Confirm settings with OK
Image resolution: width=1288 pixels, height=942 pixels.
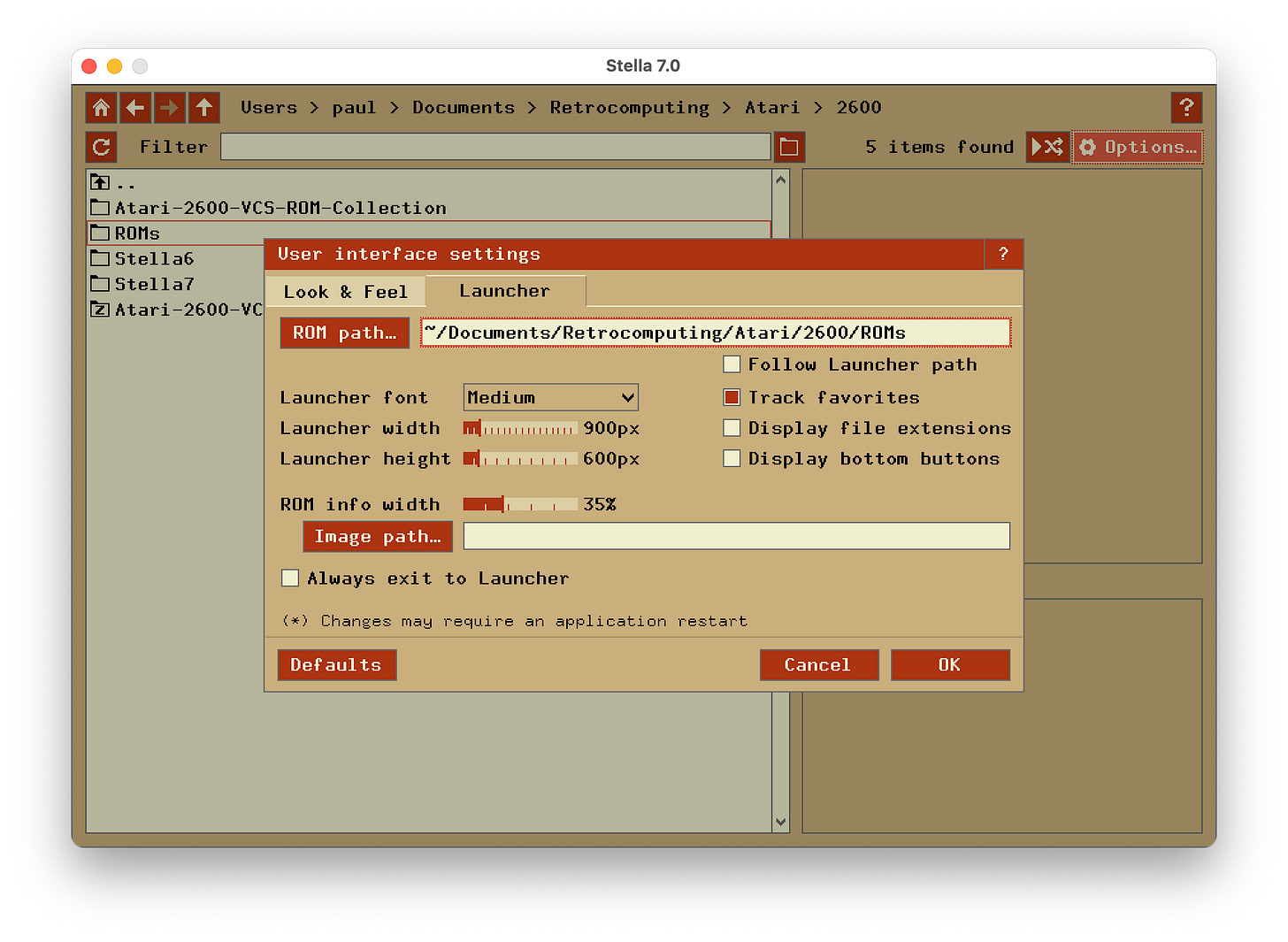pos(950,665)
